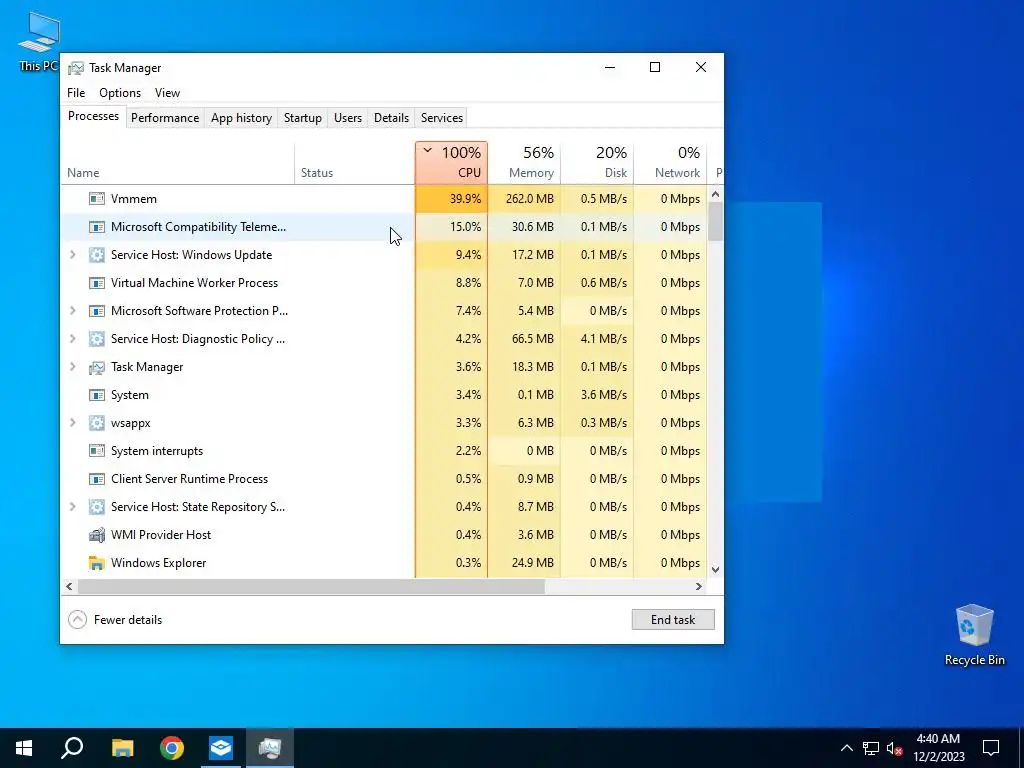Screen dimensions: 1024x768
Task: Select the Recycle Bin desktop icon
Action: [x=974, y=635]
